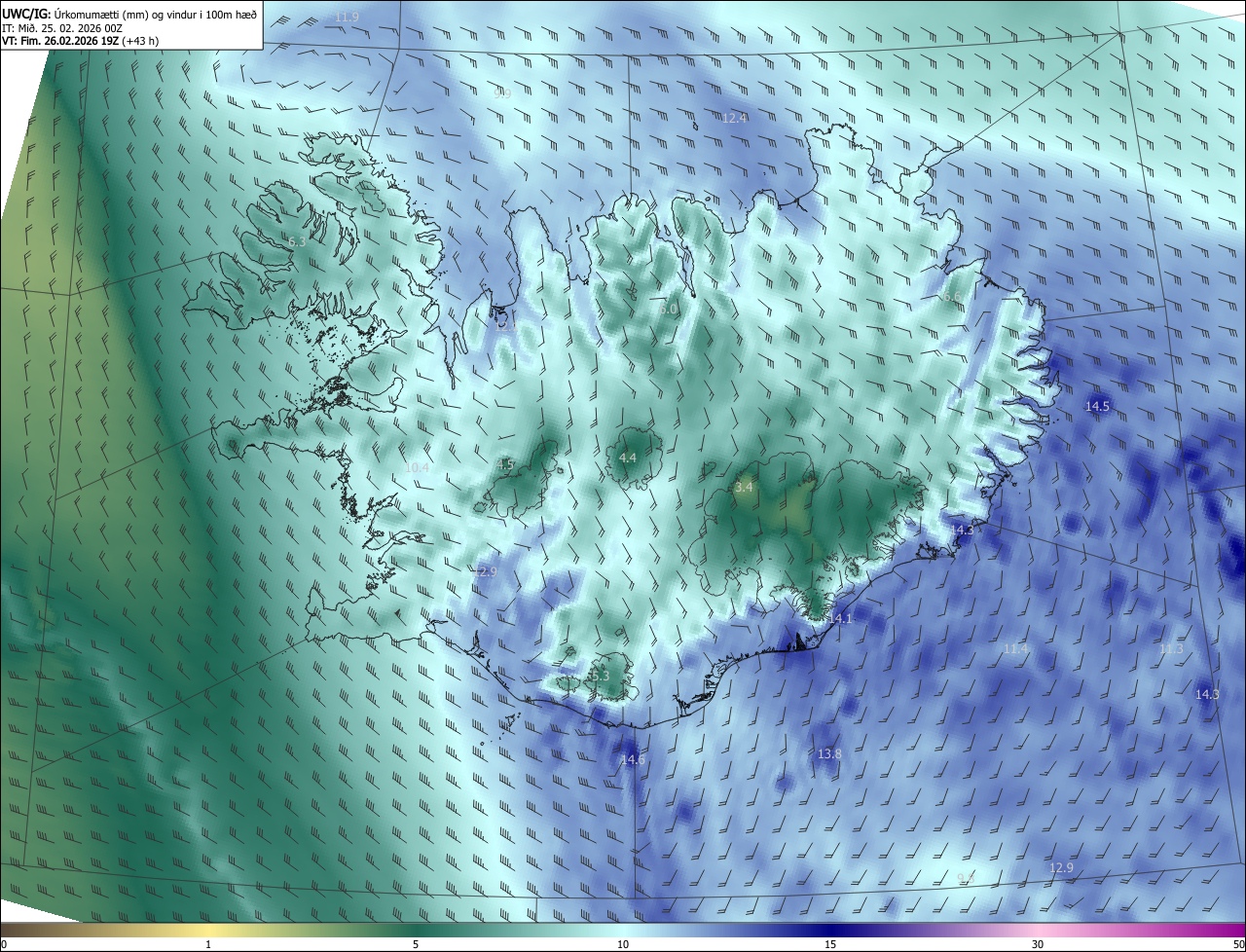Click the 14.3 label just below the 11.3 label
1246x952 pixels.
tap(1207, 694)
